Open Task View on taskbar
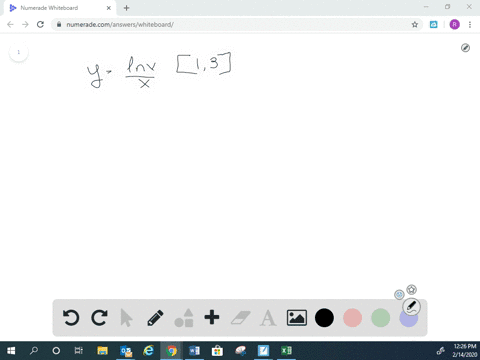The image size is (480, 360). (79, 351)
